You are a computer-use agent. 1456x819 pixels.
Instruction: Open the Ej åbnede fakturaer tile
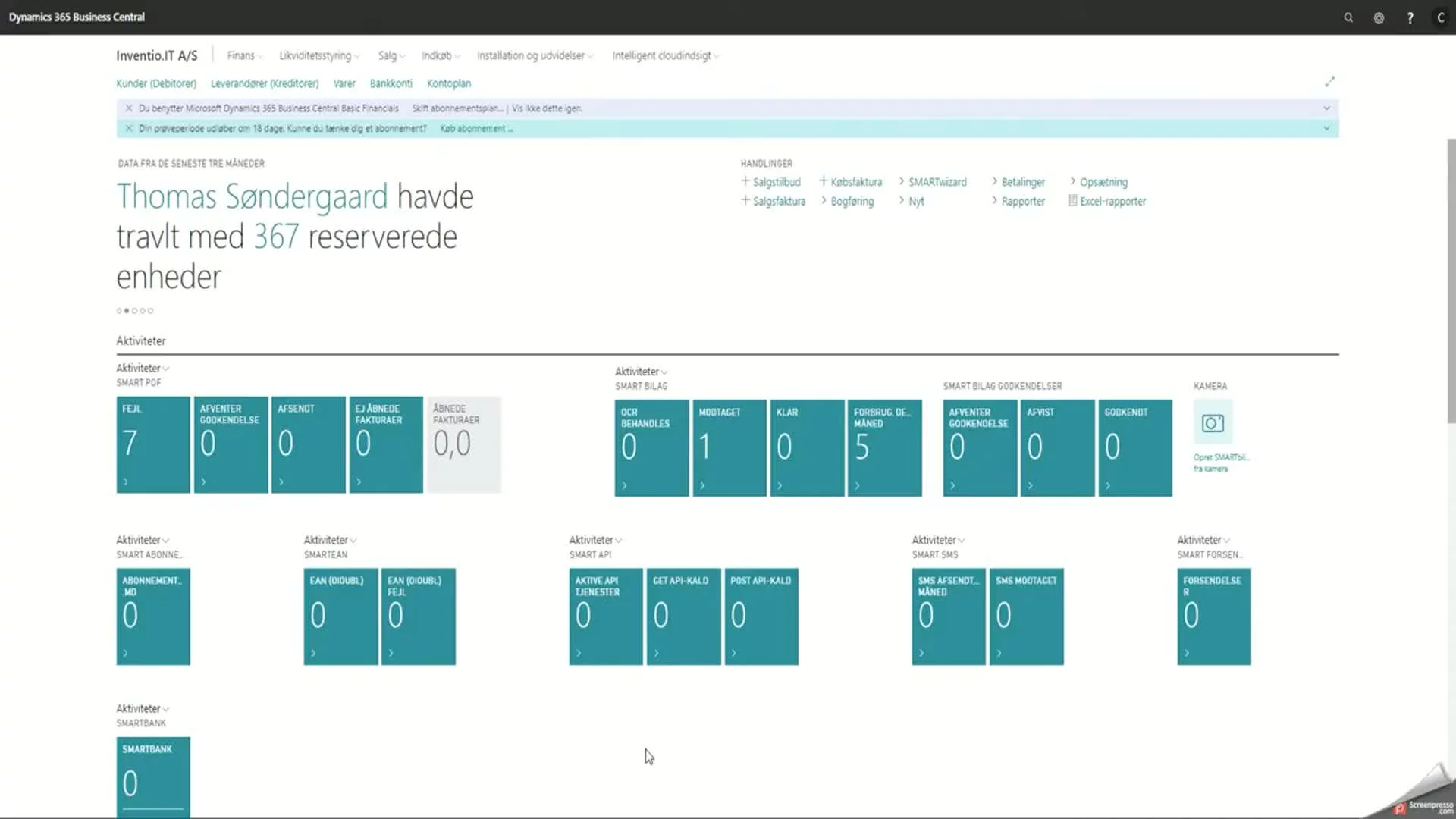(x=386, y=444)
